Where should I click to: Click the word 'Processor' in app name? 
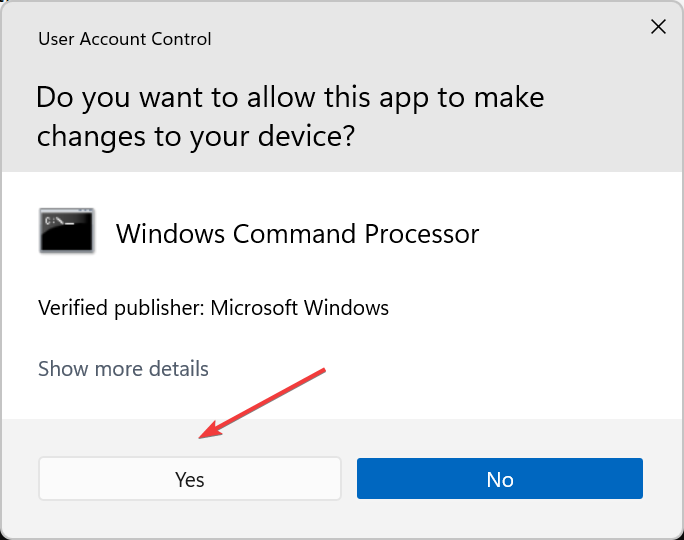(x=422, y=234)
